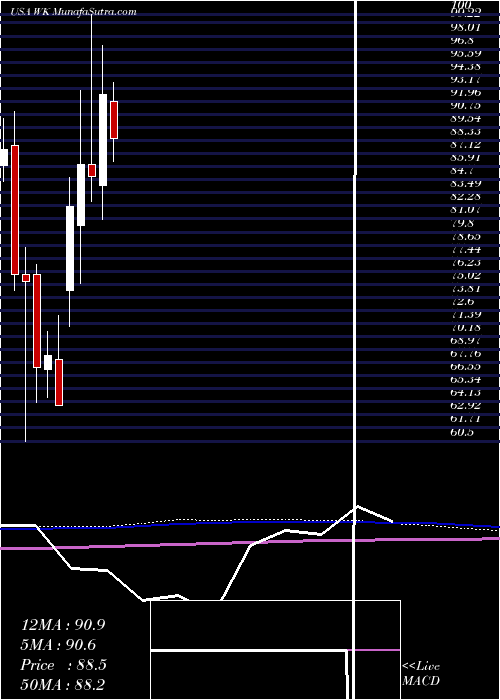
Task: Click the tall white candlestick body reaching 91.96
Action: (103, 140)
